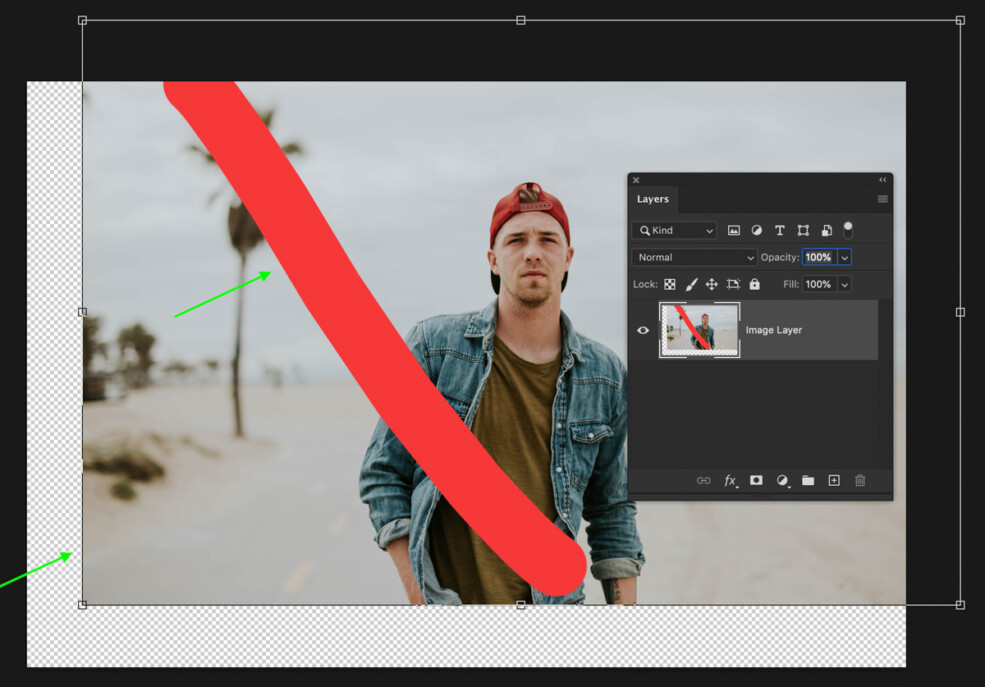Screen dimensions: 985x687
Task: Hide the Image Layer visibility
Action: tap(643, 330)
